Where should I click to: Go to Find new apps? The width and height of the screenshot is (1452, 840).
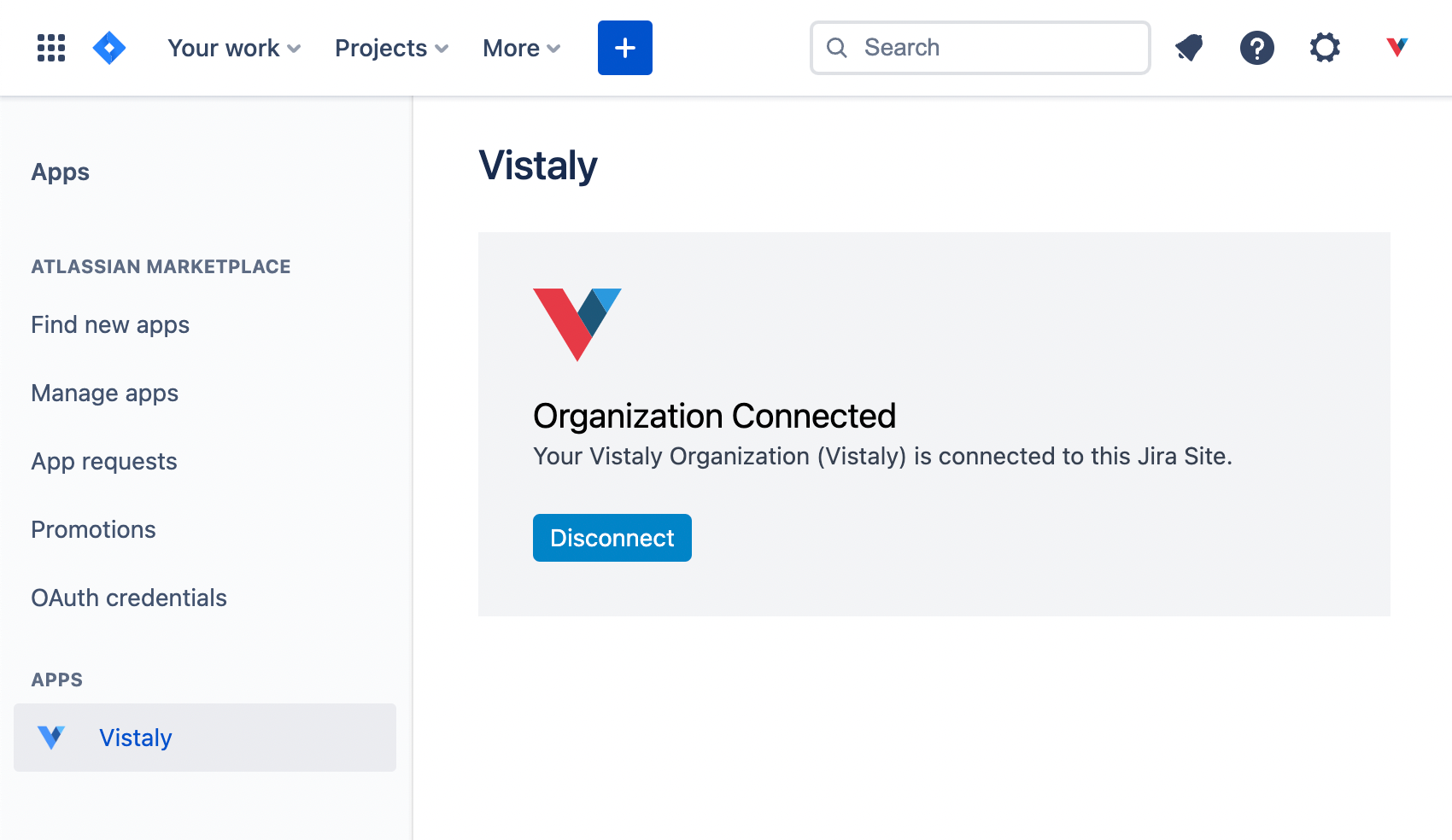click(110, 325)
